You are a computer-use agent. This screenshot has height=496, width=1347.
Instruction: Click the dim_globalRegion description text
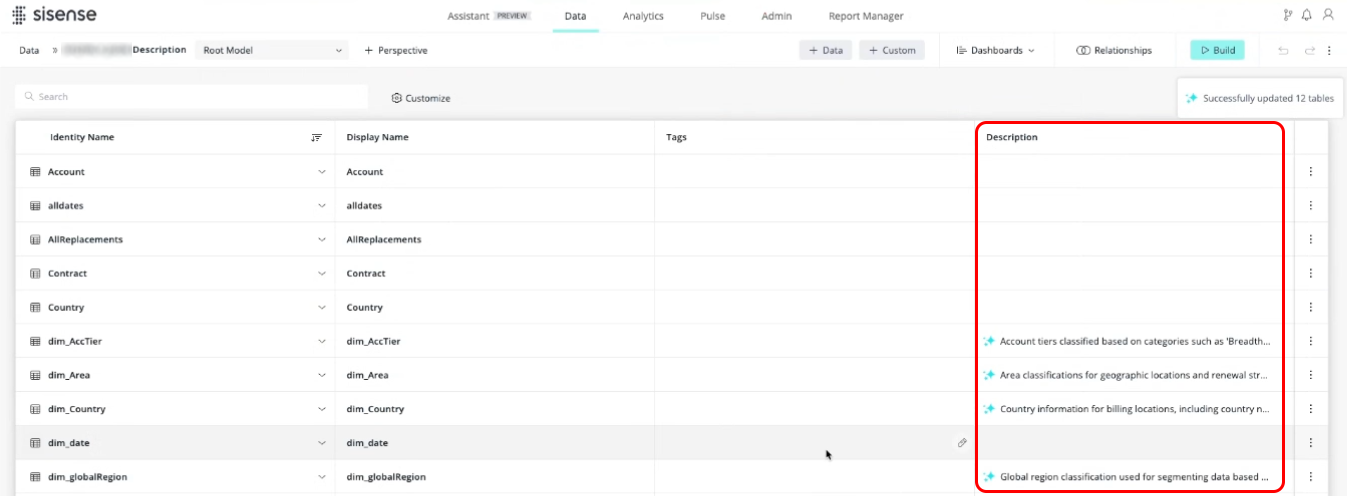[x=1135, y=477]
